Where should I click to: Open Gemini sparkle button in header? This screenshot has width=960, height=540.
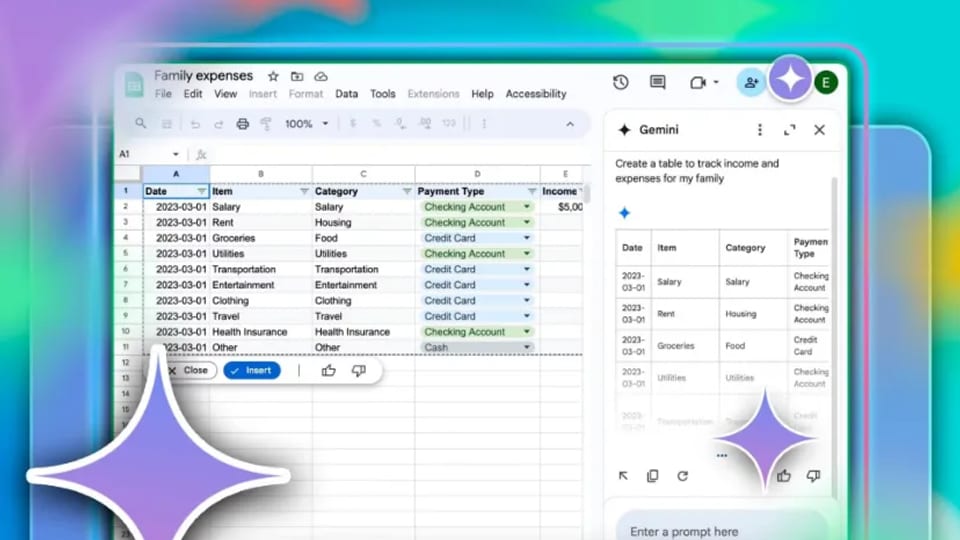[790, 79]
